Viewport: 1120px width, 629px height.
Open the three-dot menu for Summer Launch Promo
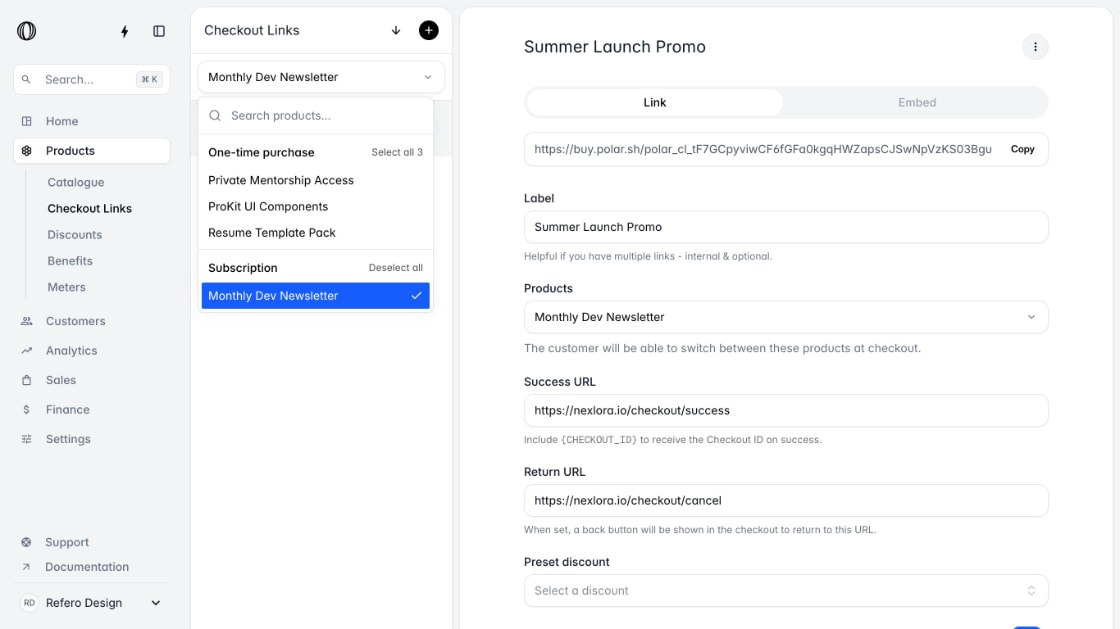[1035, 46]
